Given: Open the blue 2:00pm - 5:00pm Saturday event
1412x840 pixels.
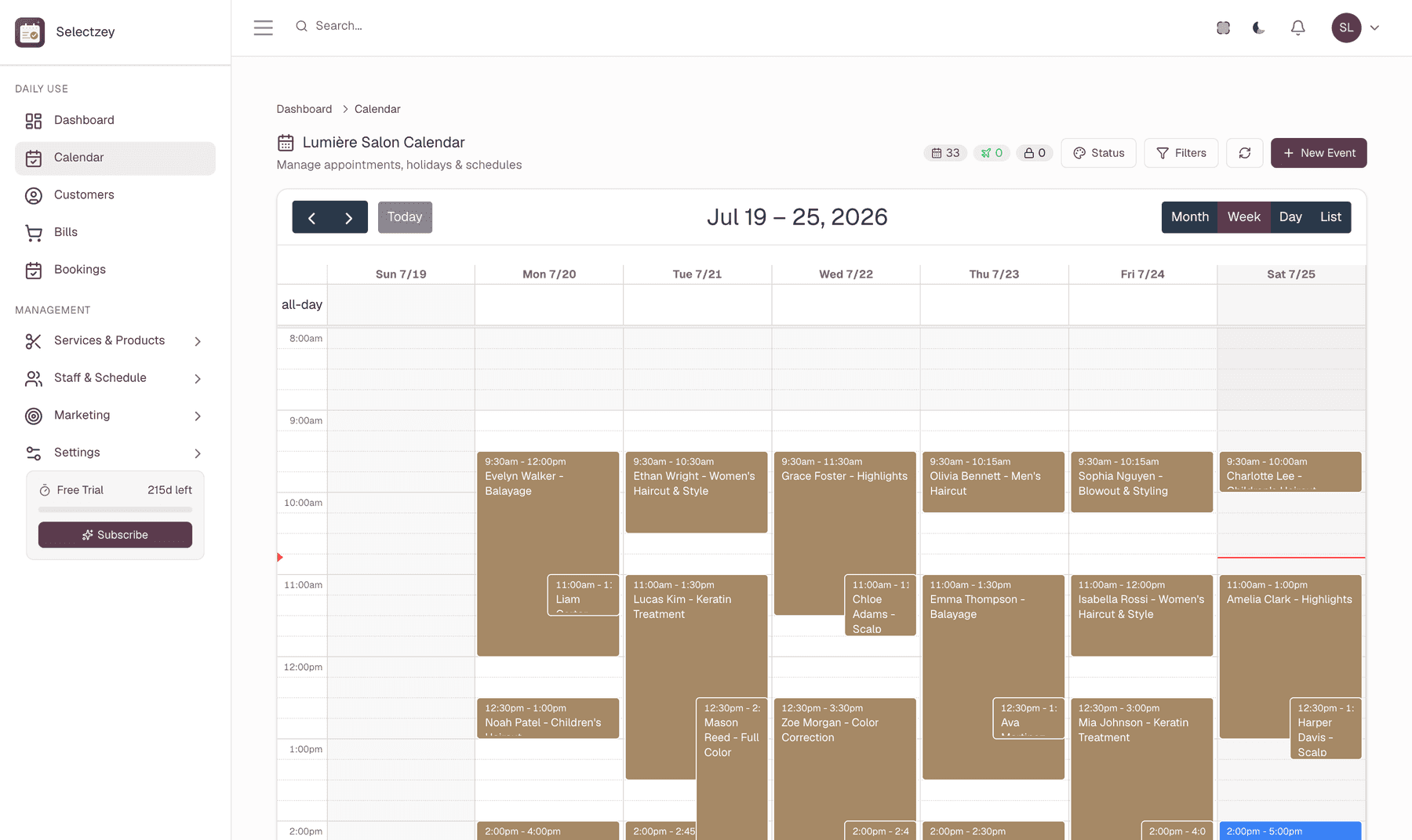Looking at the screenshot, I should [1290, 831].
